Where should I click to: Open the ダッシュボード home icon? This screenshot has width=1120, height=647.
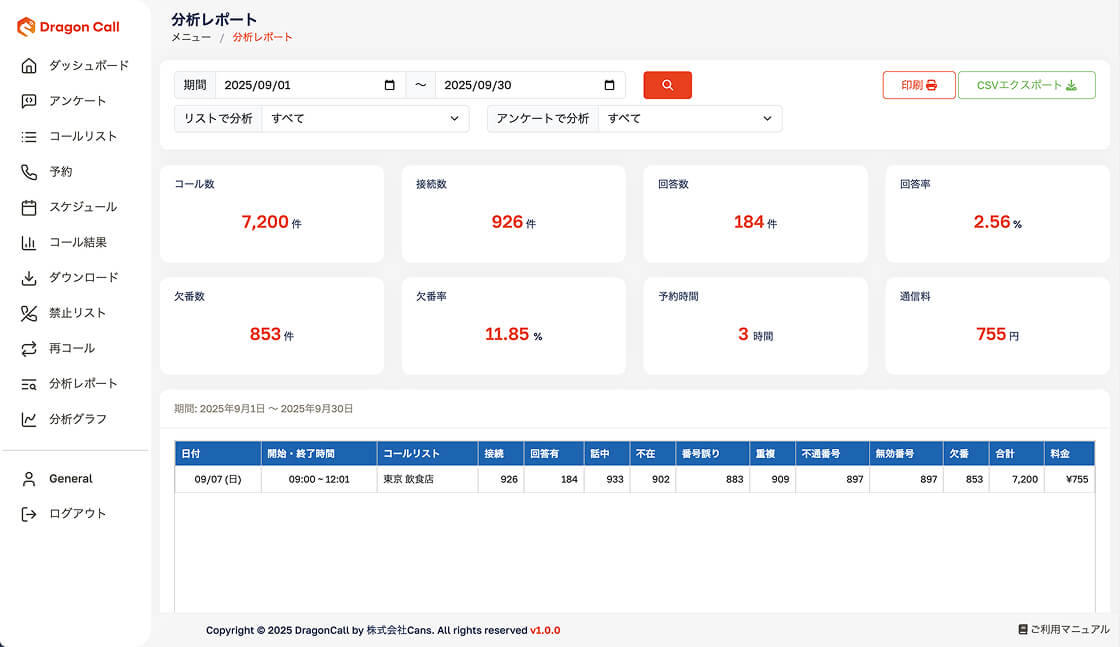29,66
